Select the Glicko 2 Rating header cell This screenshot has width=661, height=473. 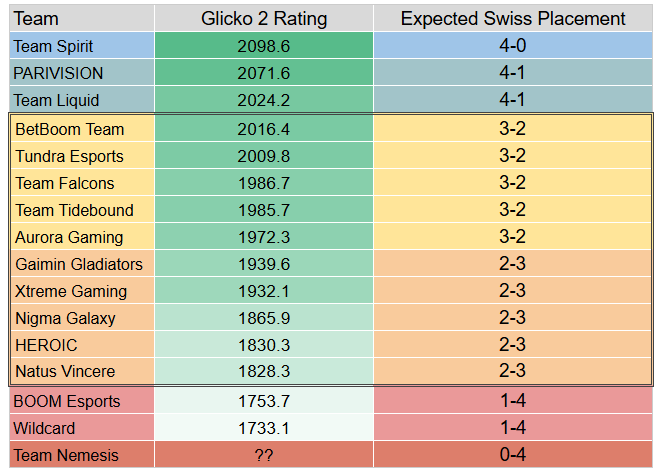(264, 19)
